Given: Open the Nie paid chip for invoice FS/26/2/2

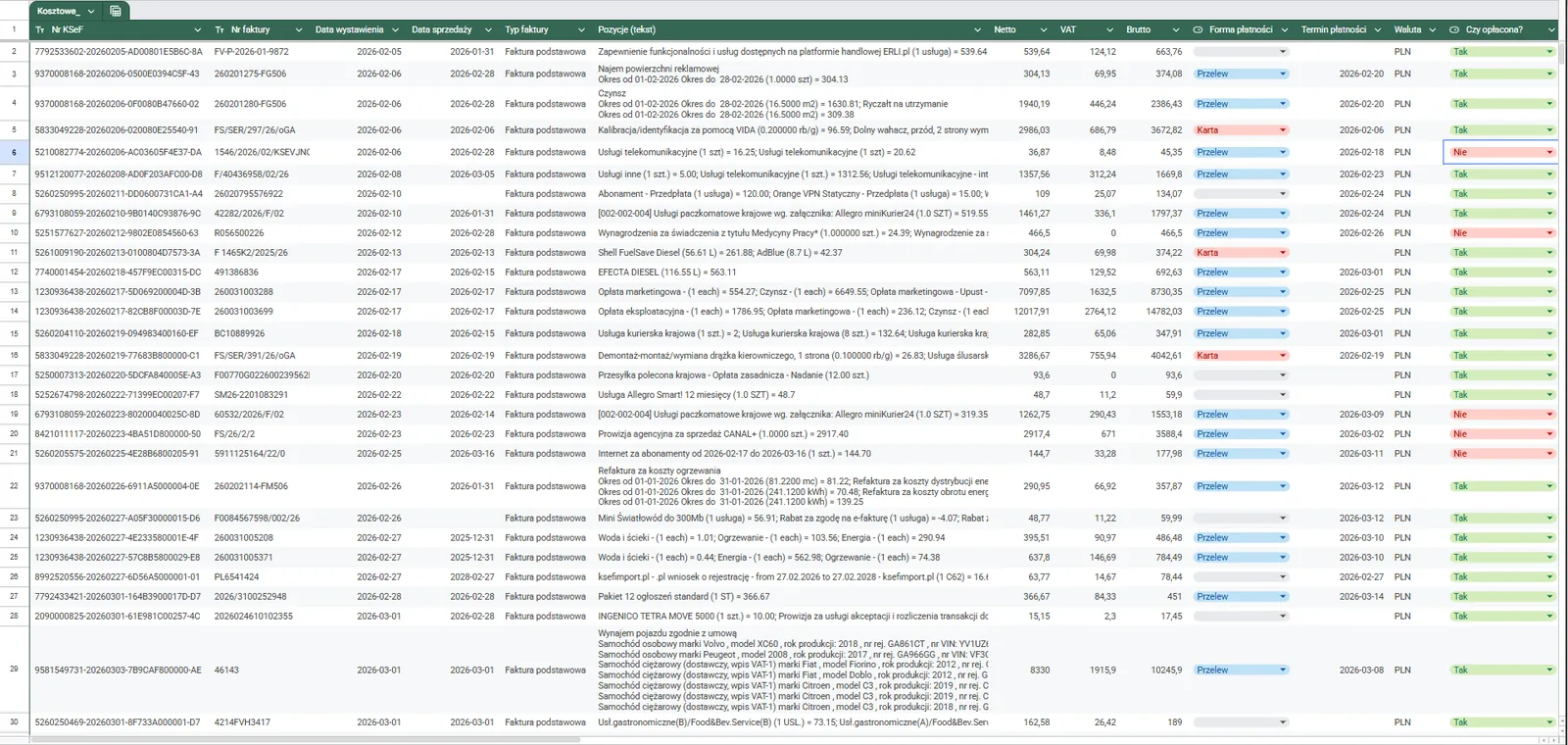Looking at the screenshot, I should click(1501, 433).
